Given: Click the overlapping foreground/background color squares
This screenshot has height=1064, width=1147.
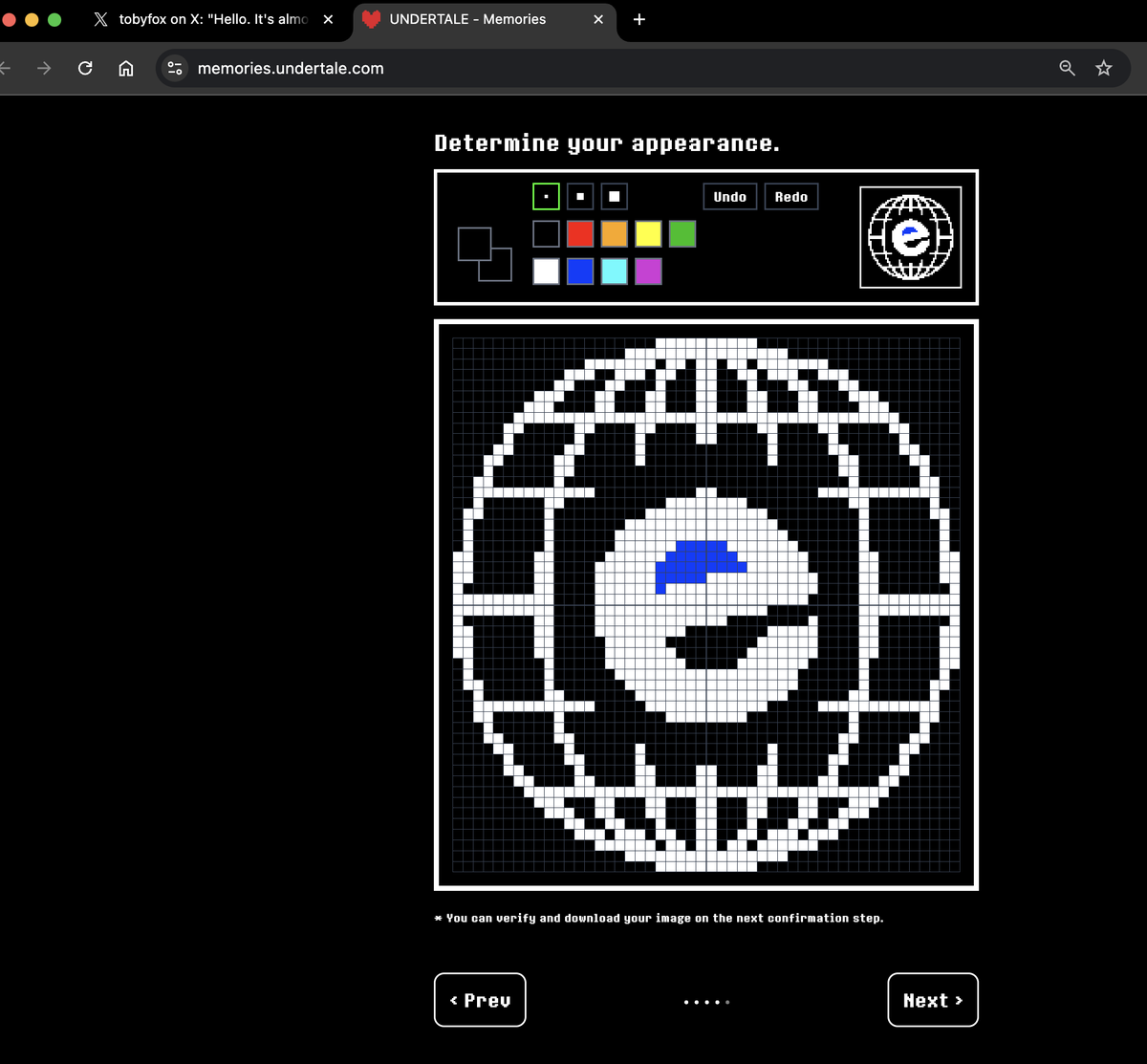Looking at the screenshot, I should point(485,254).
